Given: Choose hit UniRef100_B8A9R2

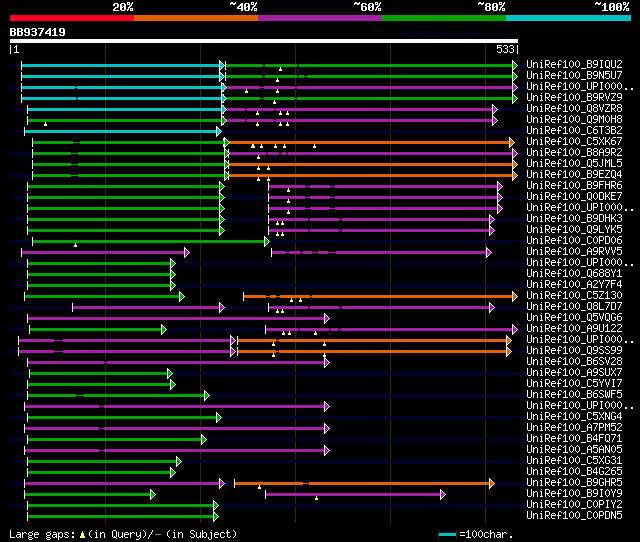Looking at the screenshot, I should click(574, 153).
